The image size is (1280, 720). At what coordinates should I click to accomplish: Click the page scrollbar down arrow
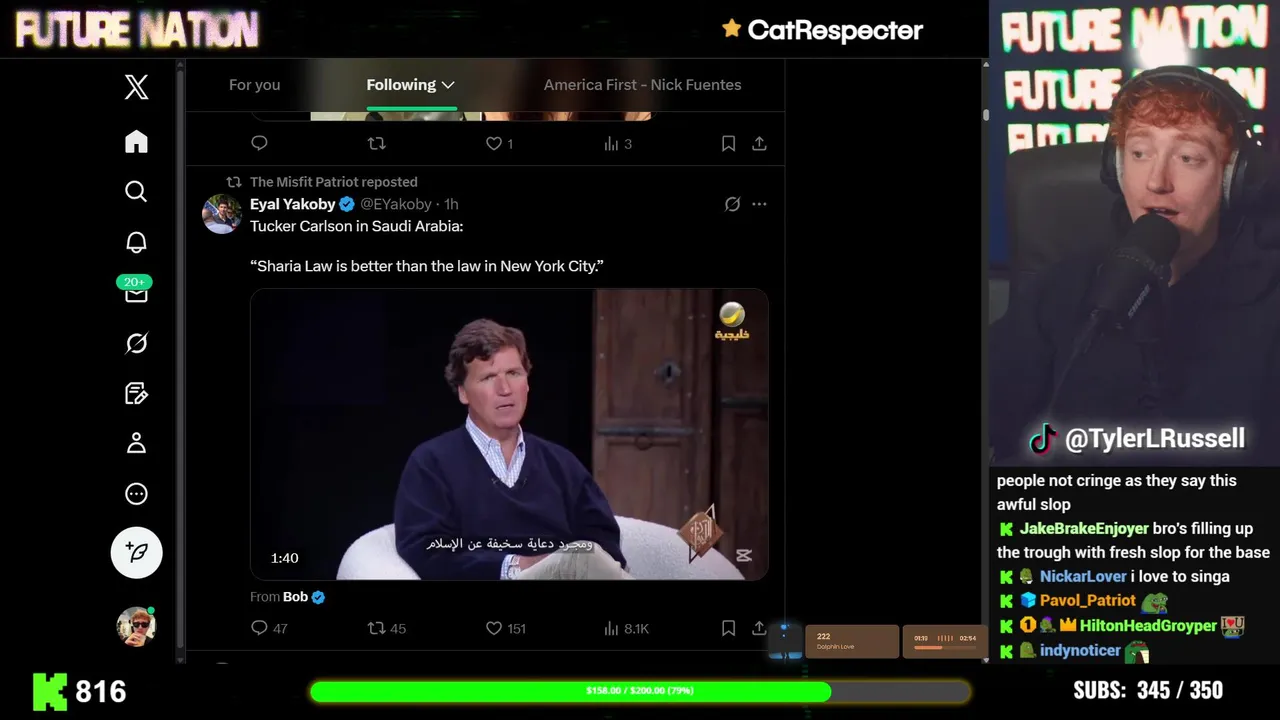[x=986, y=659]
